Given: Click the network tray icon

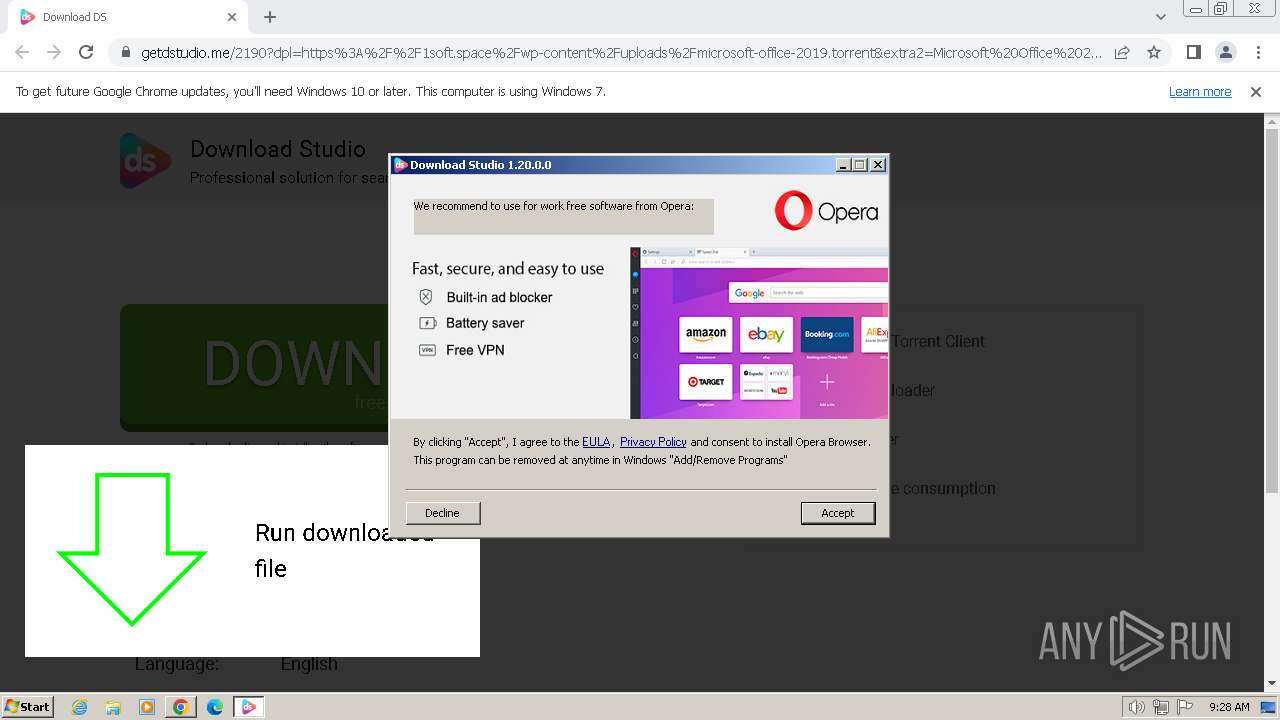Looking at the screenshot, I should (1161, 707).
